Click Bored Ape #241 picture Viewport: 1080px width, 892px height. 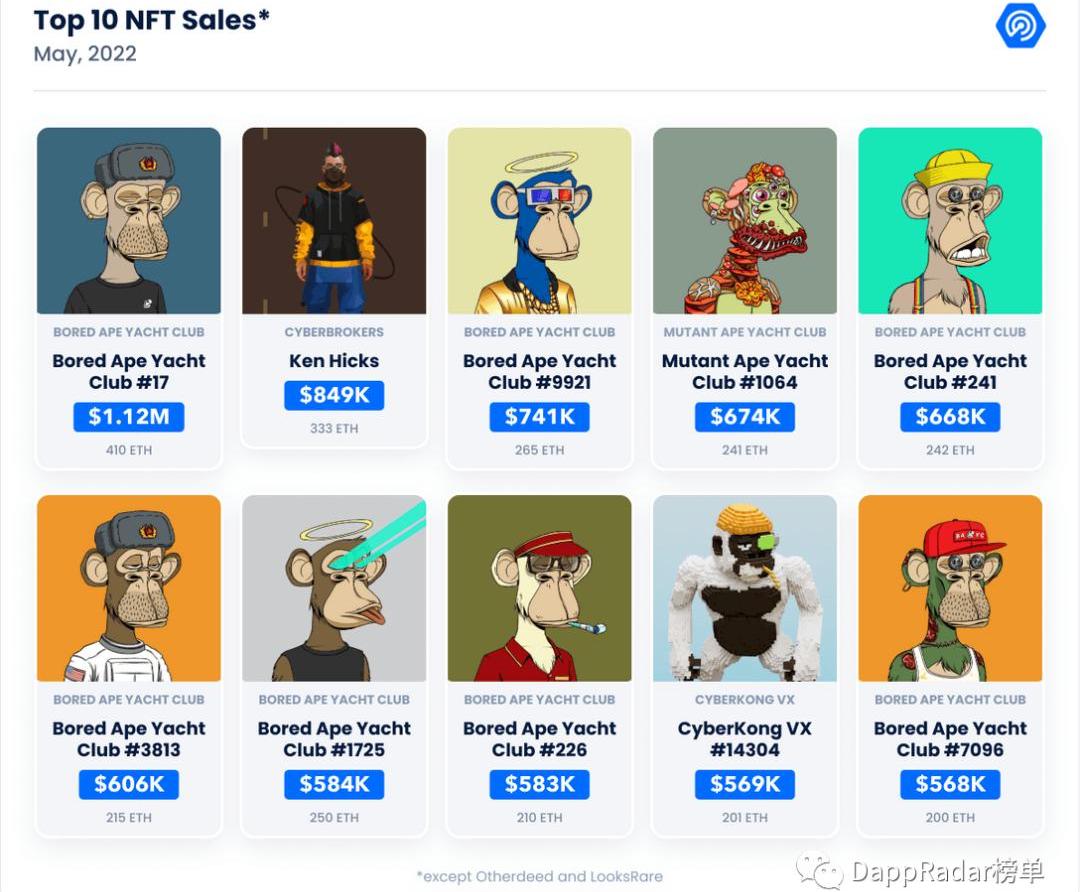coord(950,221)
